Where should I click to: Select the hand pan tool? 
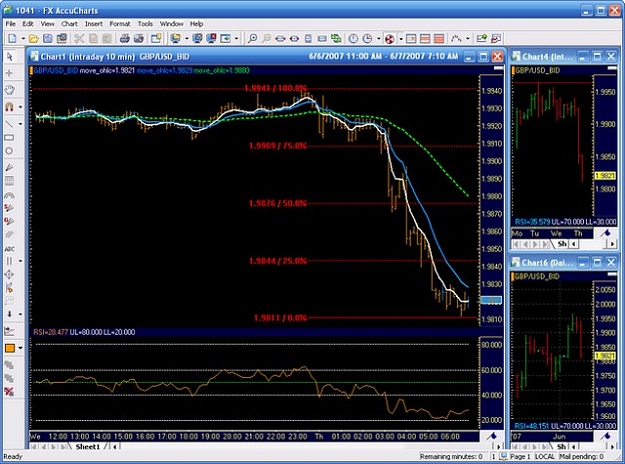tap(10, 89)
